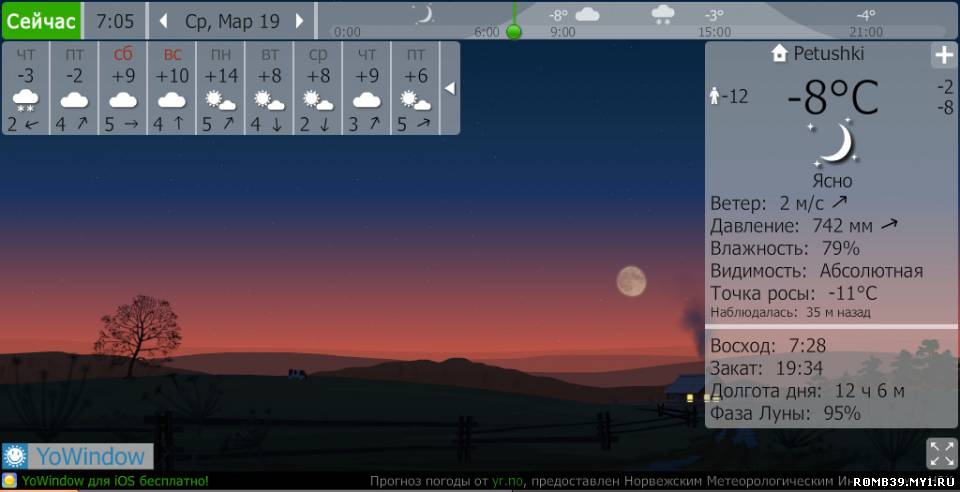
Task: Select Saturday +9 forecast tile
Action: tap(123, 88)
